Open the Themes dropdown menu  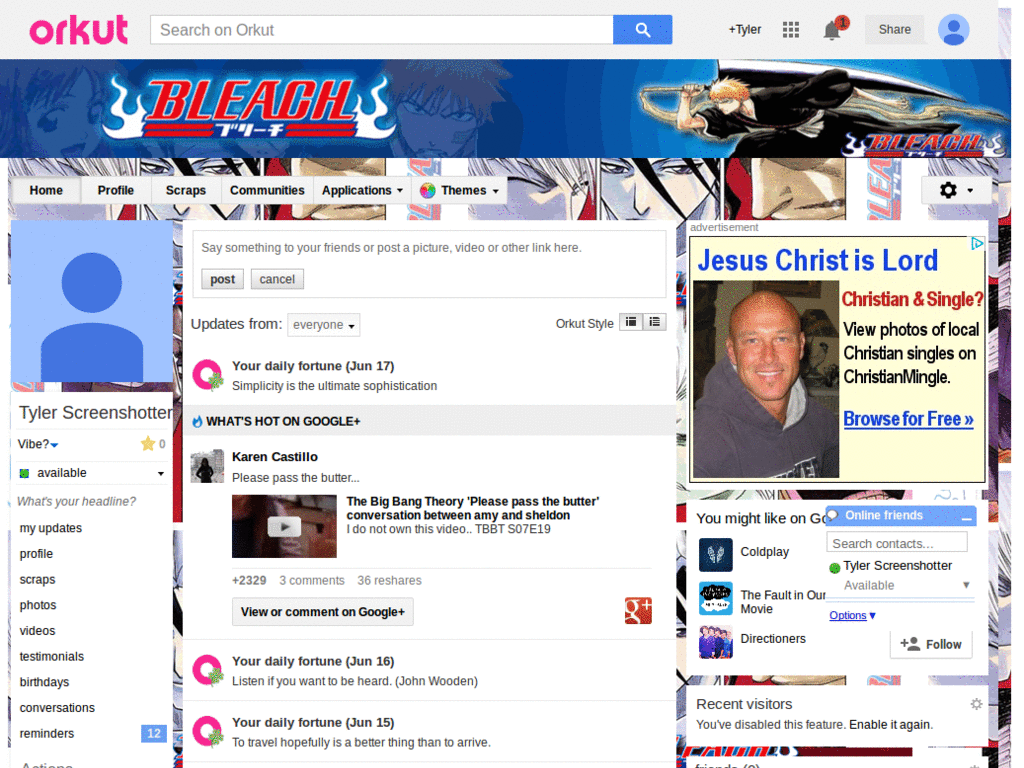coord(459,190)
